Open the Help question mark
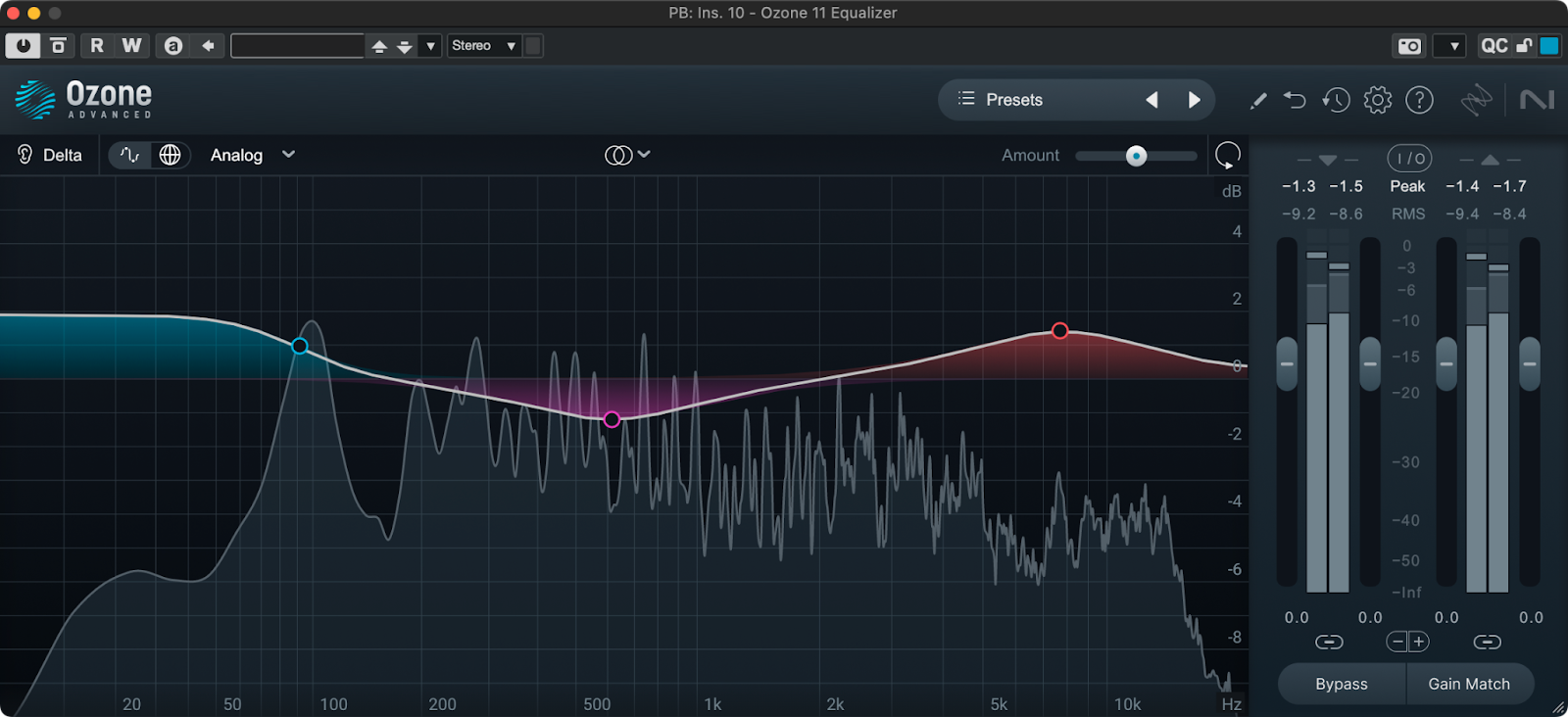The height and width of the screenshot is (717, 1568). [x=1419, y=100]
